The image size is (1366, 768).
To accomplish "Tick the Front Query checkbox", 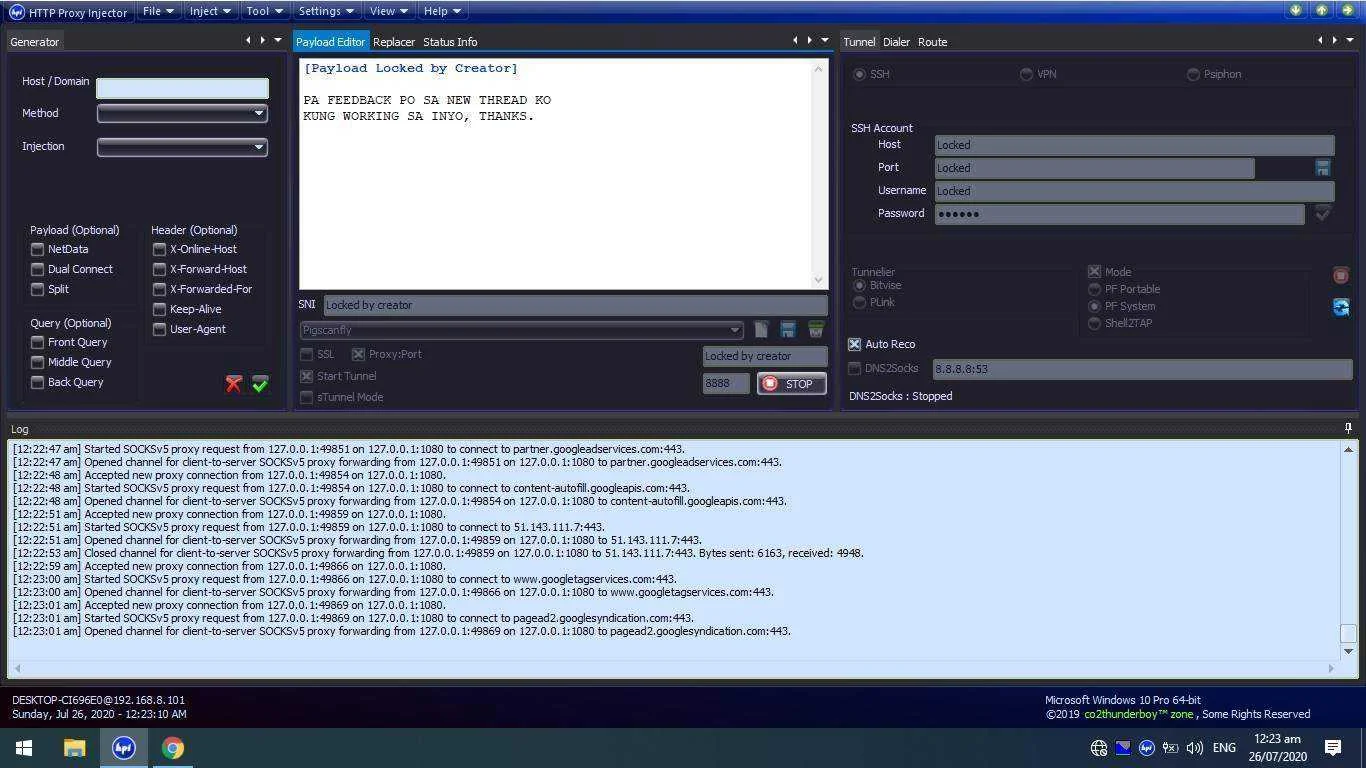I will 38,342.
